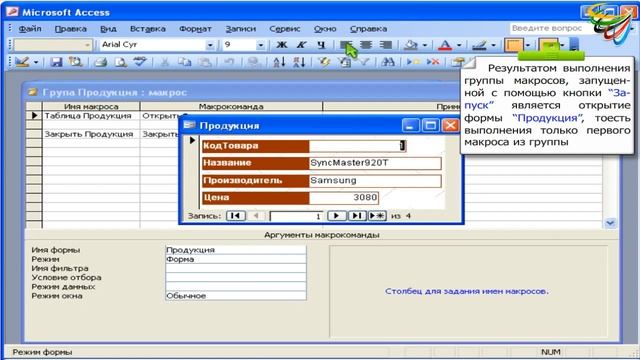Click font color A button
This screenshot has height=360, width=640.
point(445,44)
